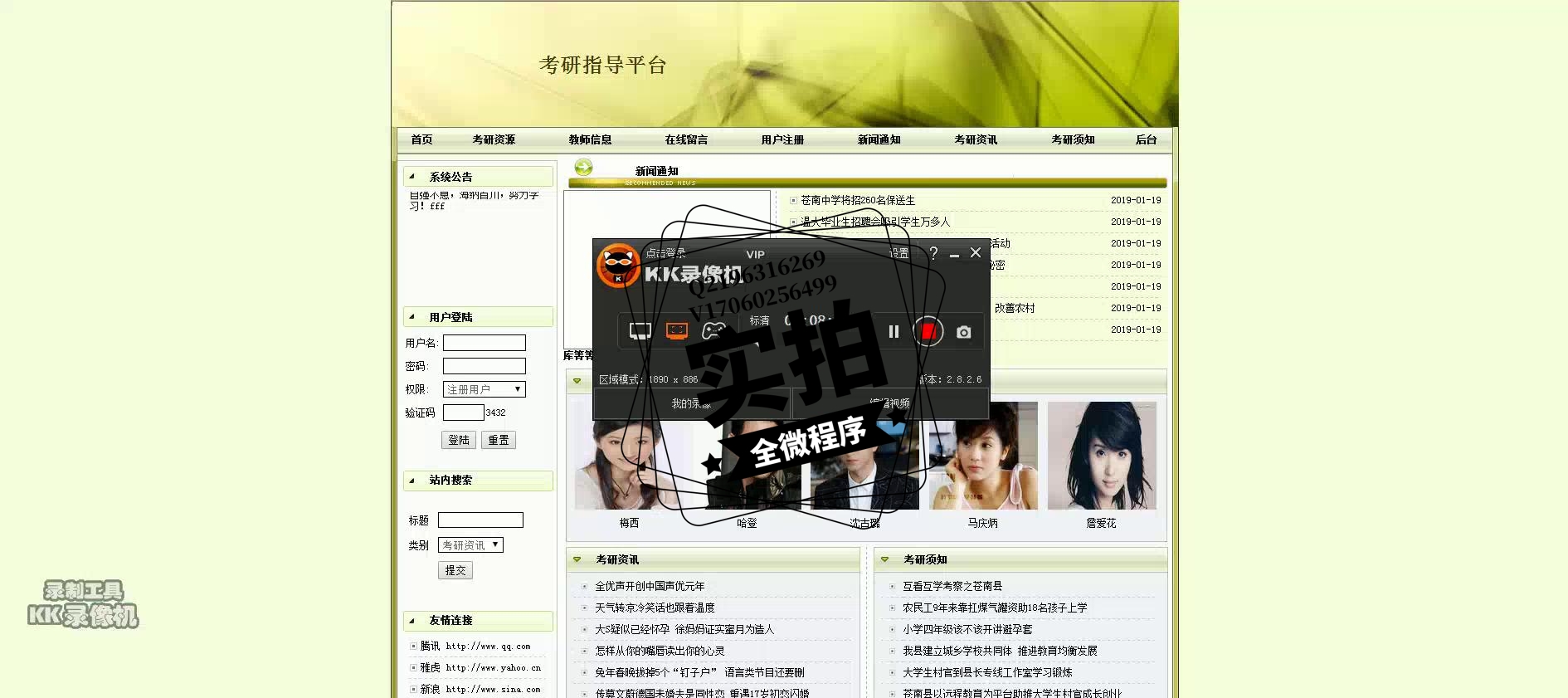Open 用户注册 menu item
Image resolution: width=1568 pixels, height=698 pixels.
(782, 139)
